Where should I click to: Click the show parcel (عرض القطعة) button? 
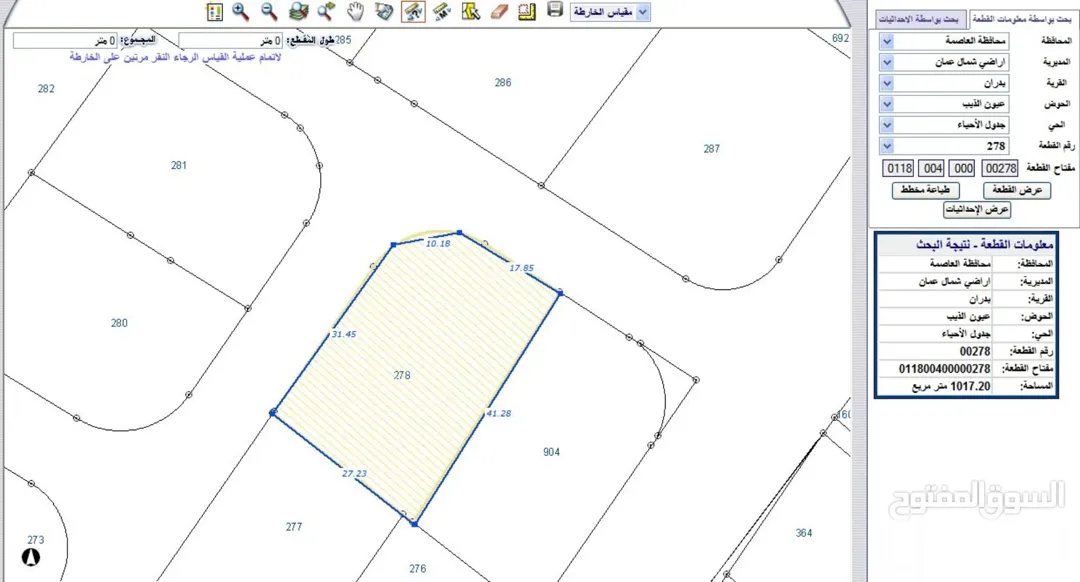(1017, 190)
